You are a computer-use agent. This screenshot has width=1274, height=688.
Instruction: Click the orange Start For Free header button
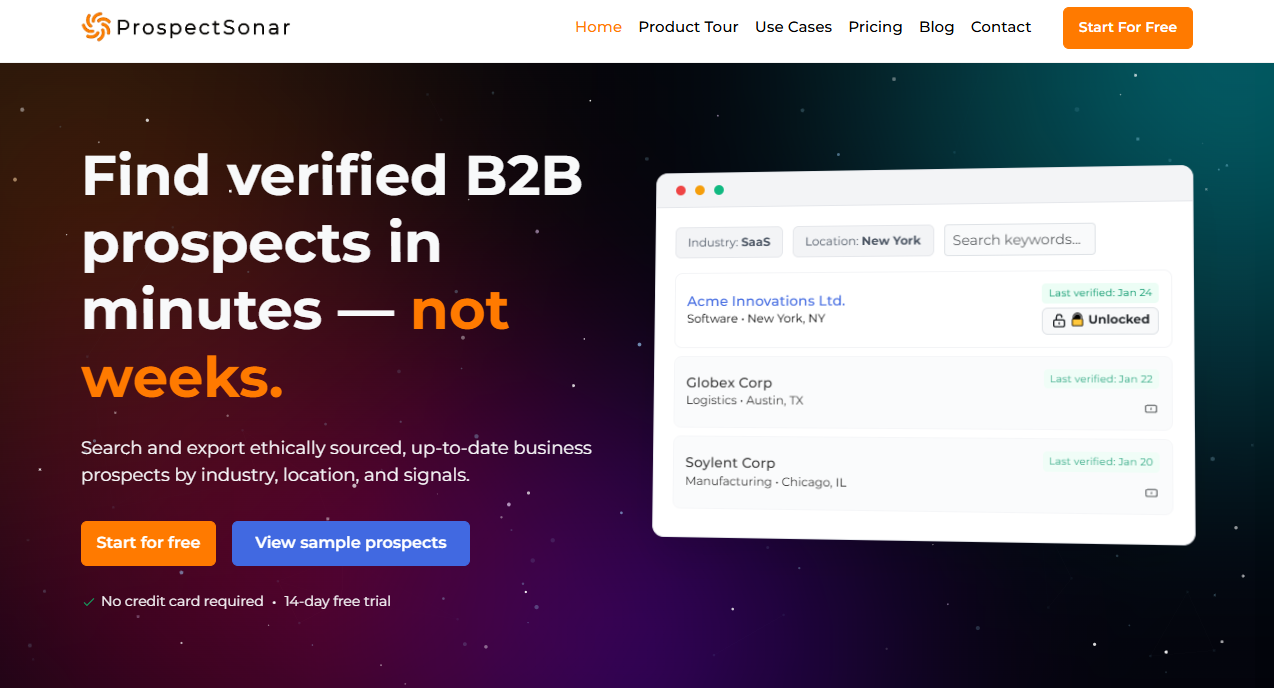1127,27
